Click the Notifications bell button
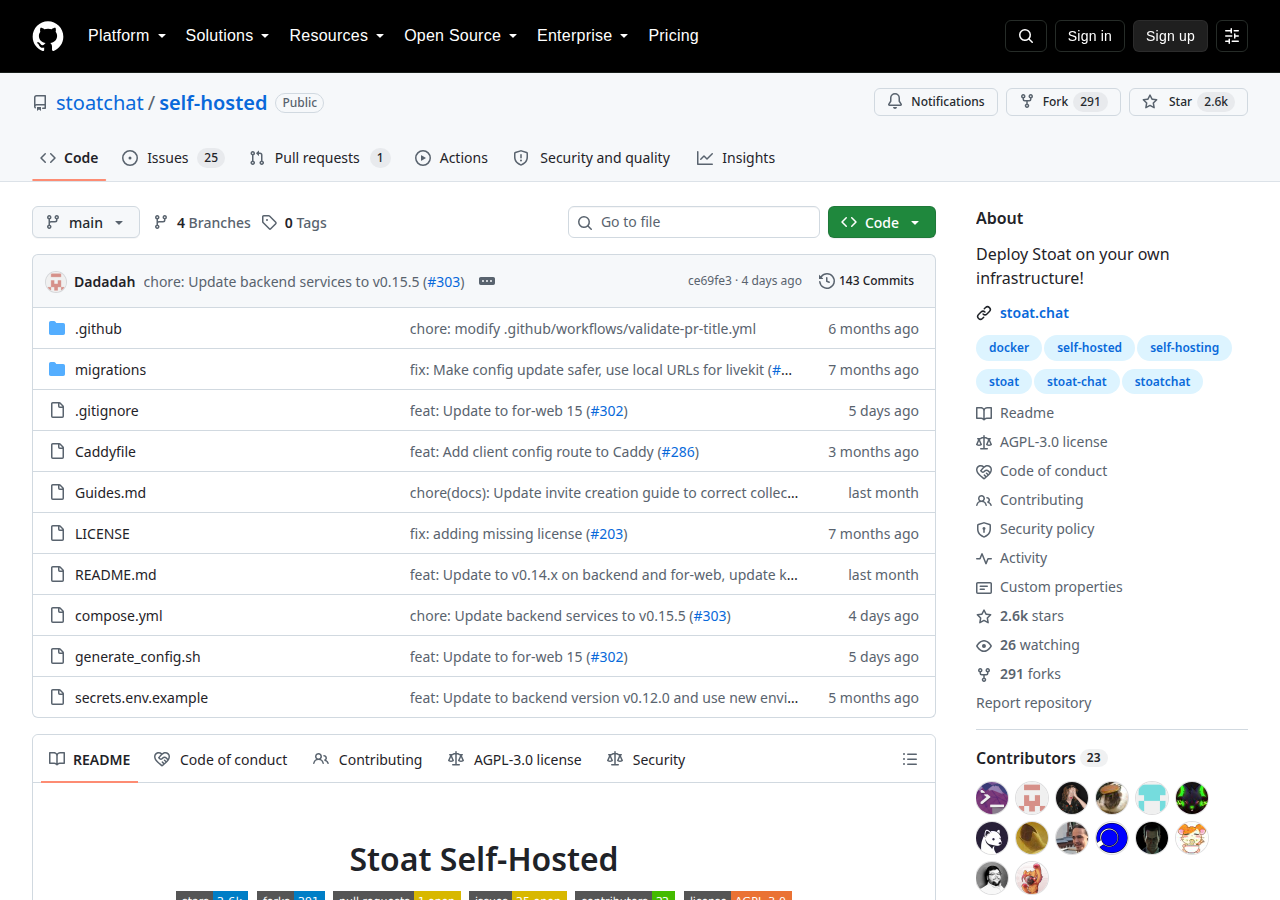Viewport: 1280px width, 900px height. [936, 102]
